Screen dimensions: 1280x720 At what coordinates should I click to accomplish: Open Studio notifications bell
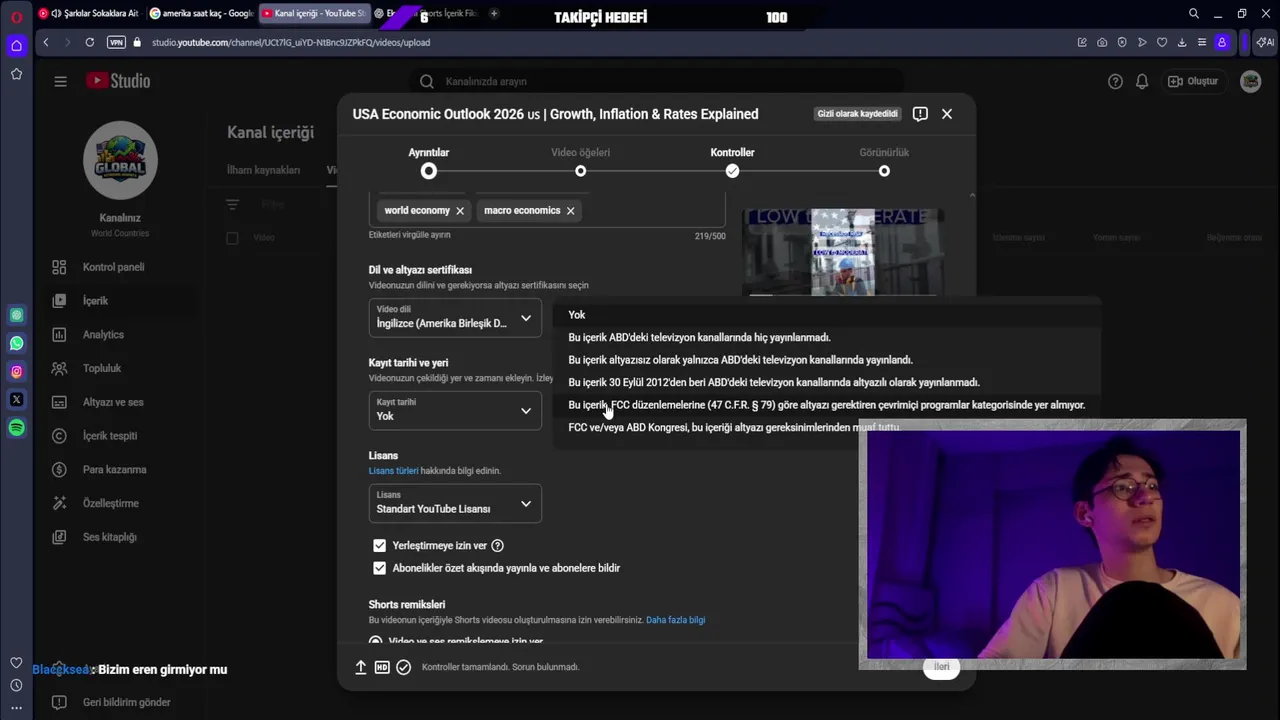1141,81
